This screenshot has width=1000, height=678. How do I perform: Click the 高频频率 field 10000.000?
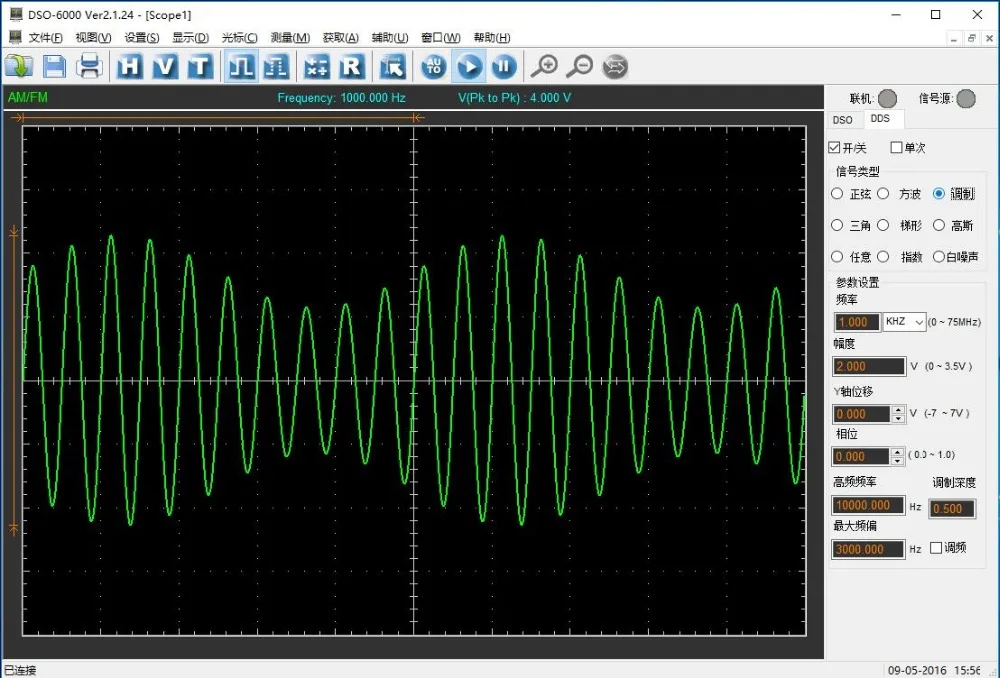coord(868,506)
